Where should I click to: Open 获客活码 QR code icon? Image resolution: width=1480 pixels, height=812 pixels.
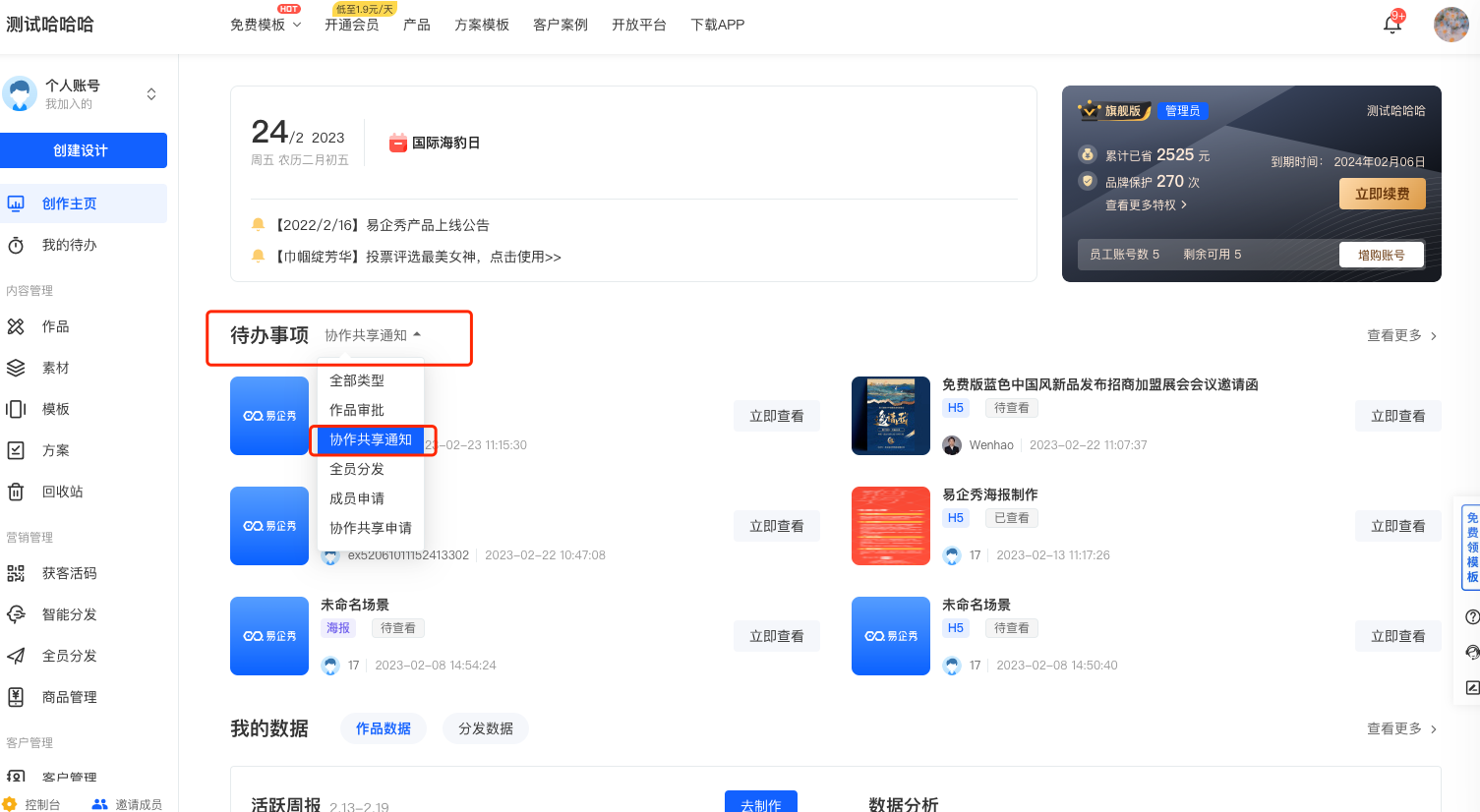click(16, 573)
